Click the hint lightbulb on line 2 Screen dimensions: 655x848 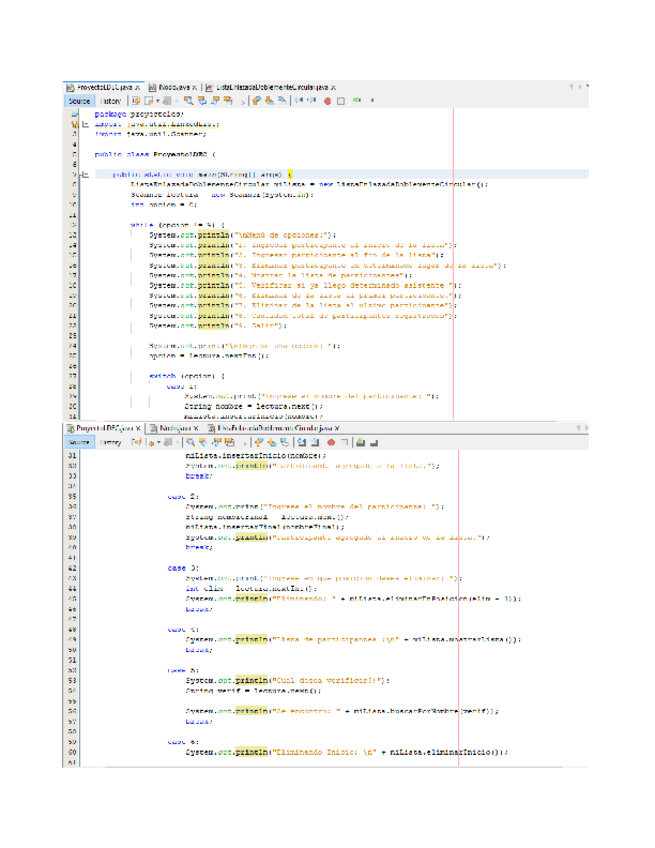point(73,124)
